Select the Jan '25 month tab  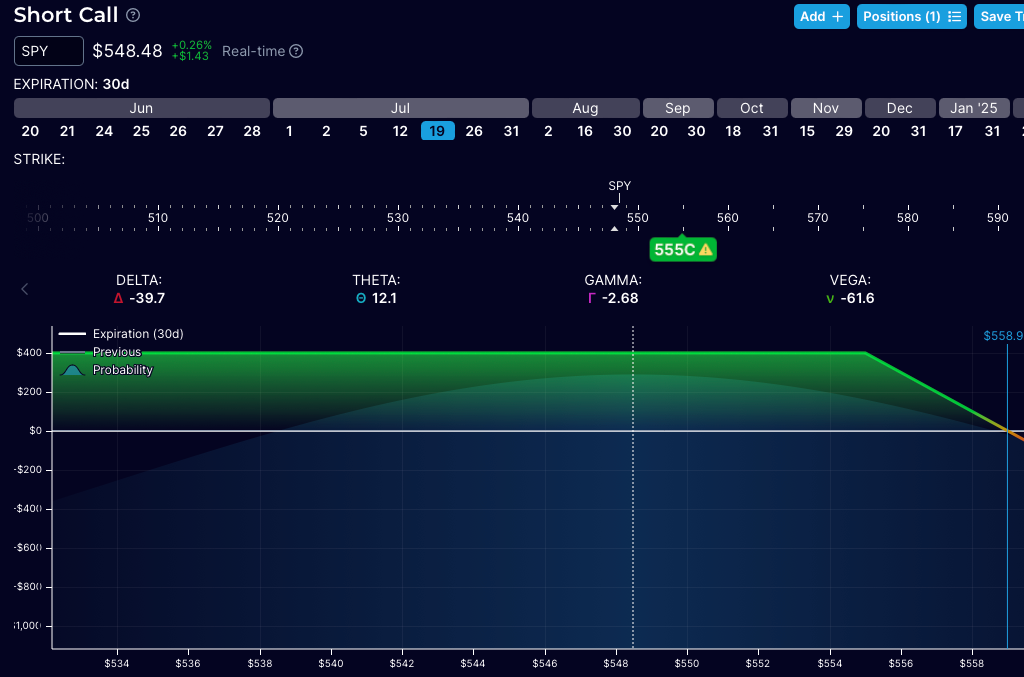pos(974,108)
